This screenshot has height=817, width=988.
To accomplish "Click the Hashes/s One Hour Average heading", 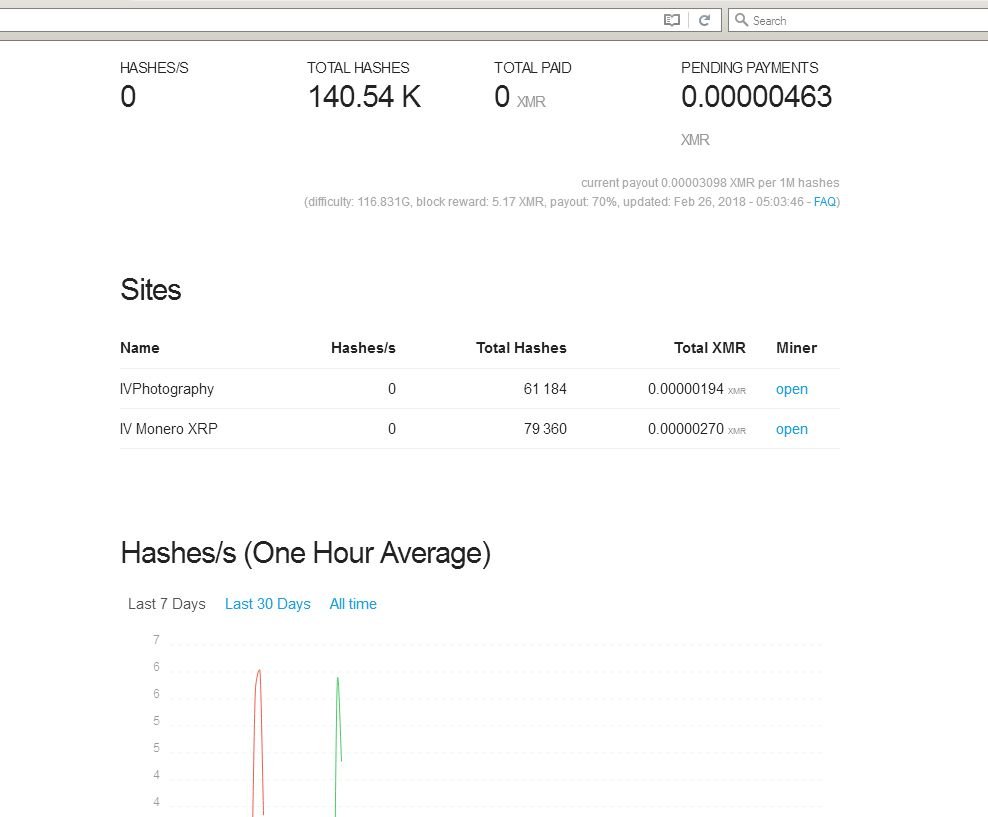I will [306, 553].
